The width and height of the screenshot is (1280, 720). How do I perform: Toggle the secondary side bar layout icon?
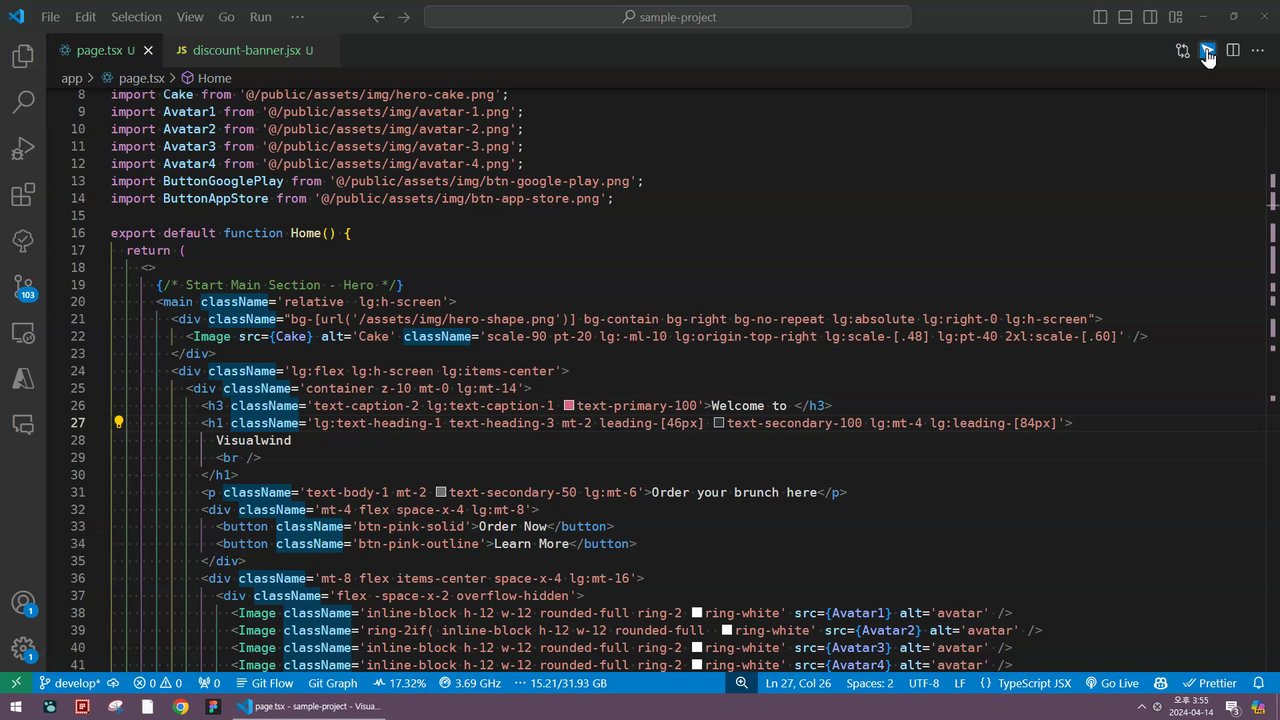point(1150,17)
